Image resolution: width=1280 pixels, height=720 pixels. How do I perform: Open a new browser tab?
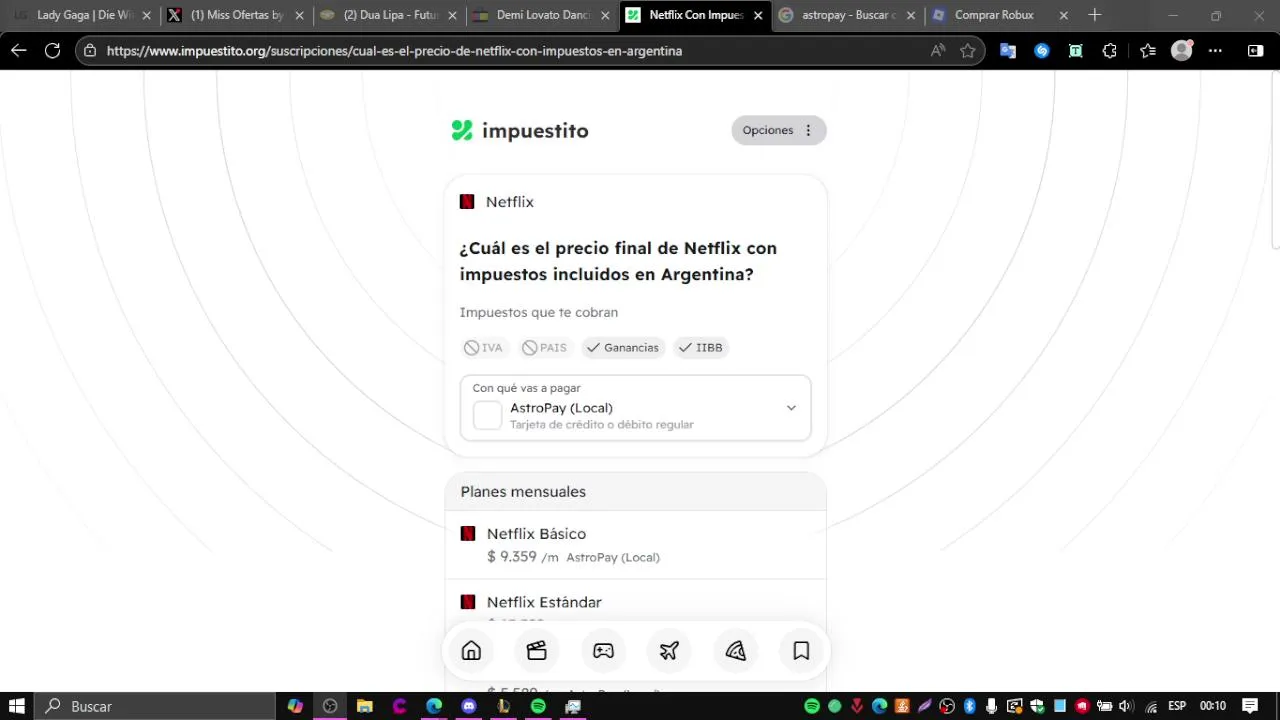[x=1094, y=15]
